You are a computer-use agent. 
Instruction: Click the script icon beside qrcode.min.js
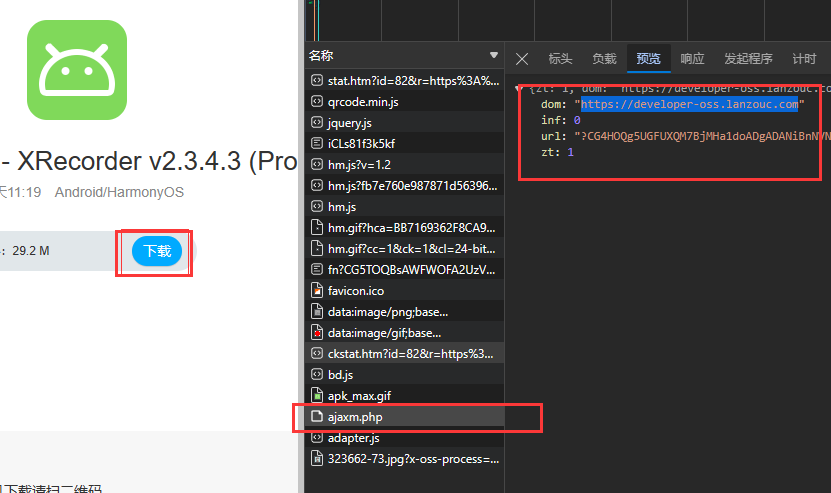(x=317, y=101)
